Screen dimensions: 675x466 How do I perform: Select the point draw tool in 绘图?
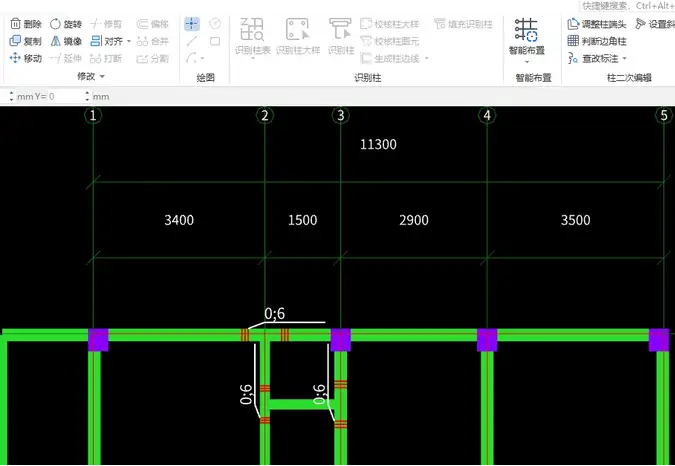coord(192,24)
